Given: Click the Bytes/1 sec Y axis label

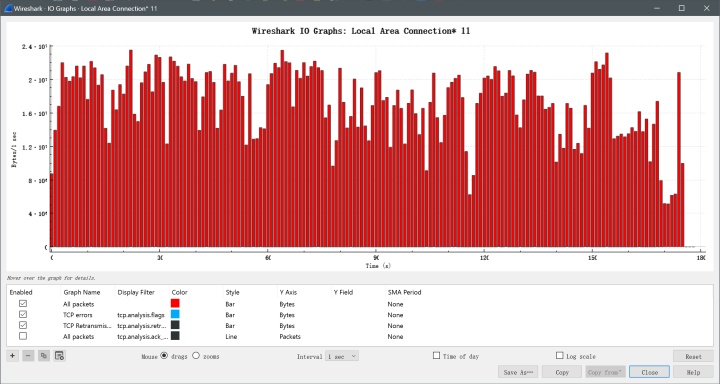Looking at the screenshot, I should 14,149.
